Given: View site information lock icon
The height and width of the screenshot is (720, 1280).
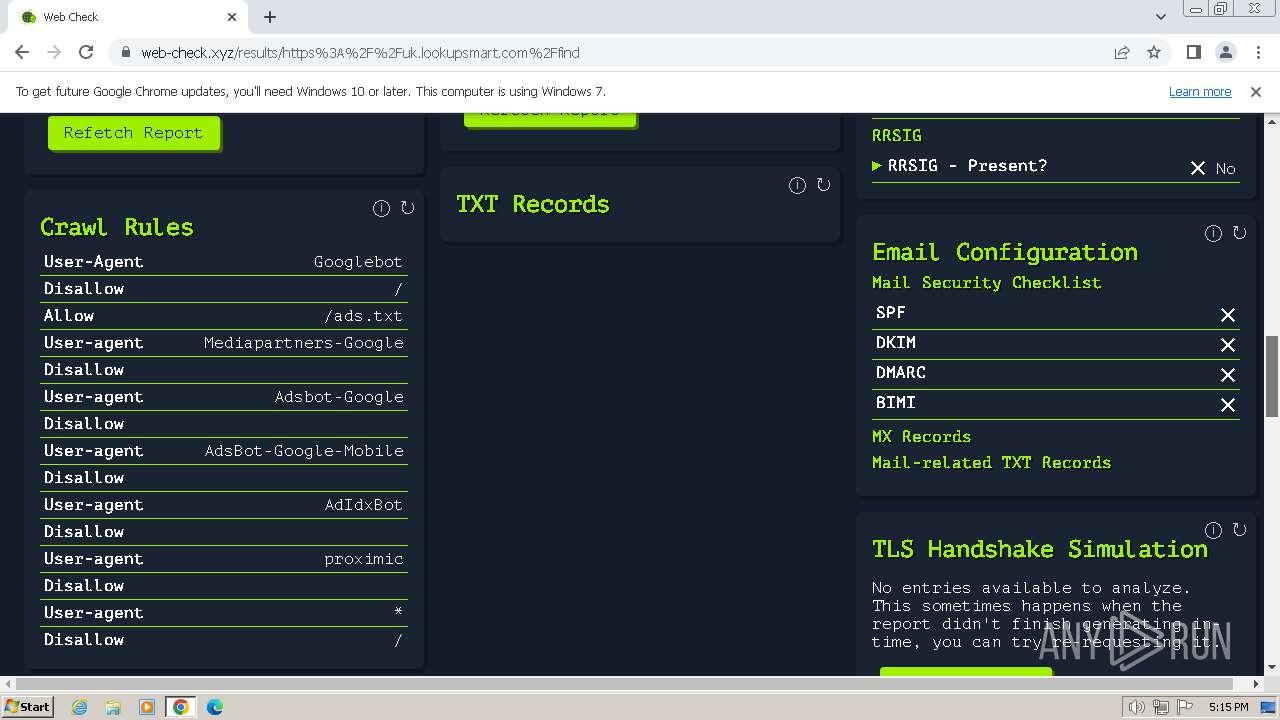Looking at the screenshot, I should click(x=126, y=52).
